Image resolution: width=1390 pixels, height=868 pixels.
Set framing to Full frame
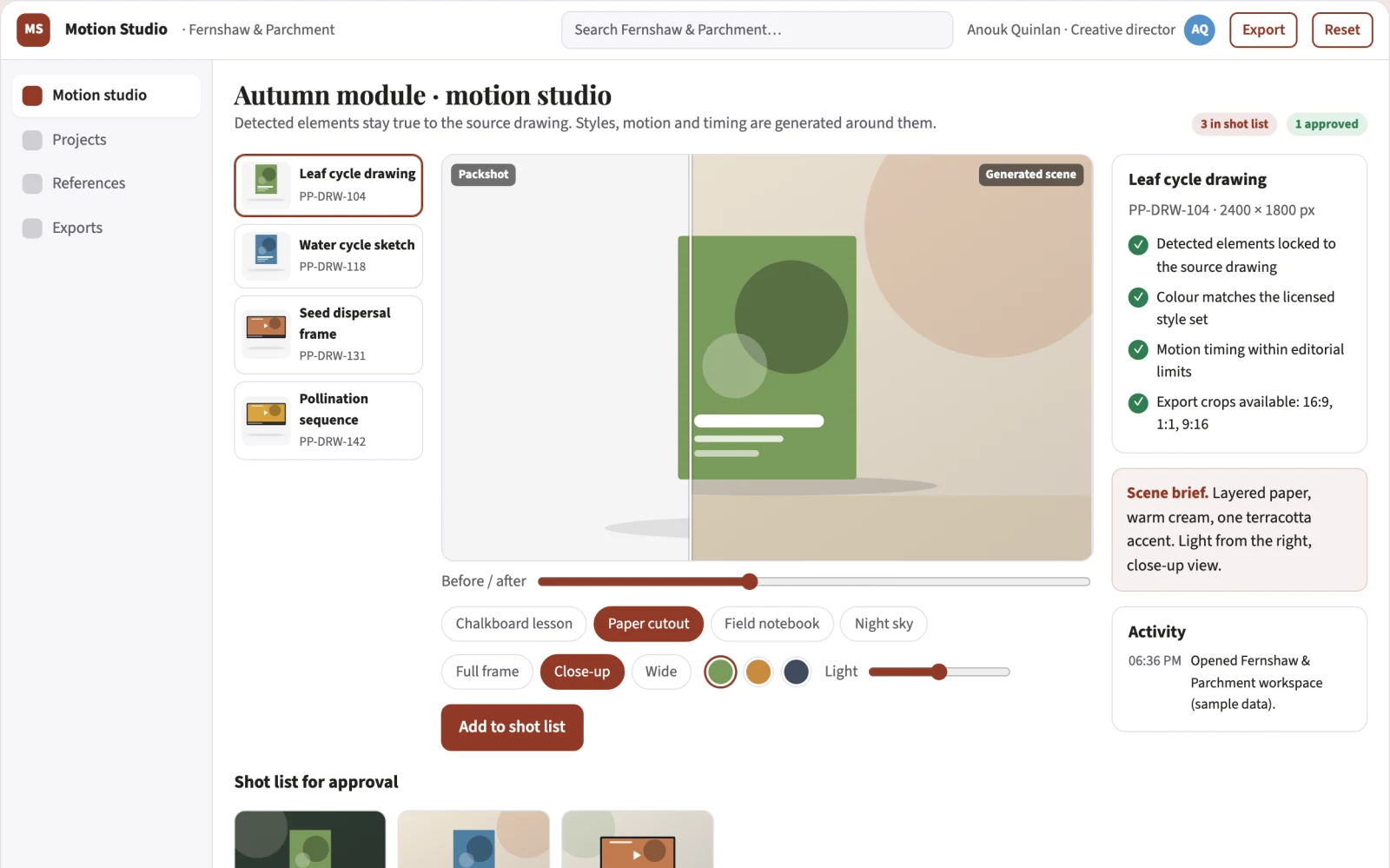487,672
